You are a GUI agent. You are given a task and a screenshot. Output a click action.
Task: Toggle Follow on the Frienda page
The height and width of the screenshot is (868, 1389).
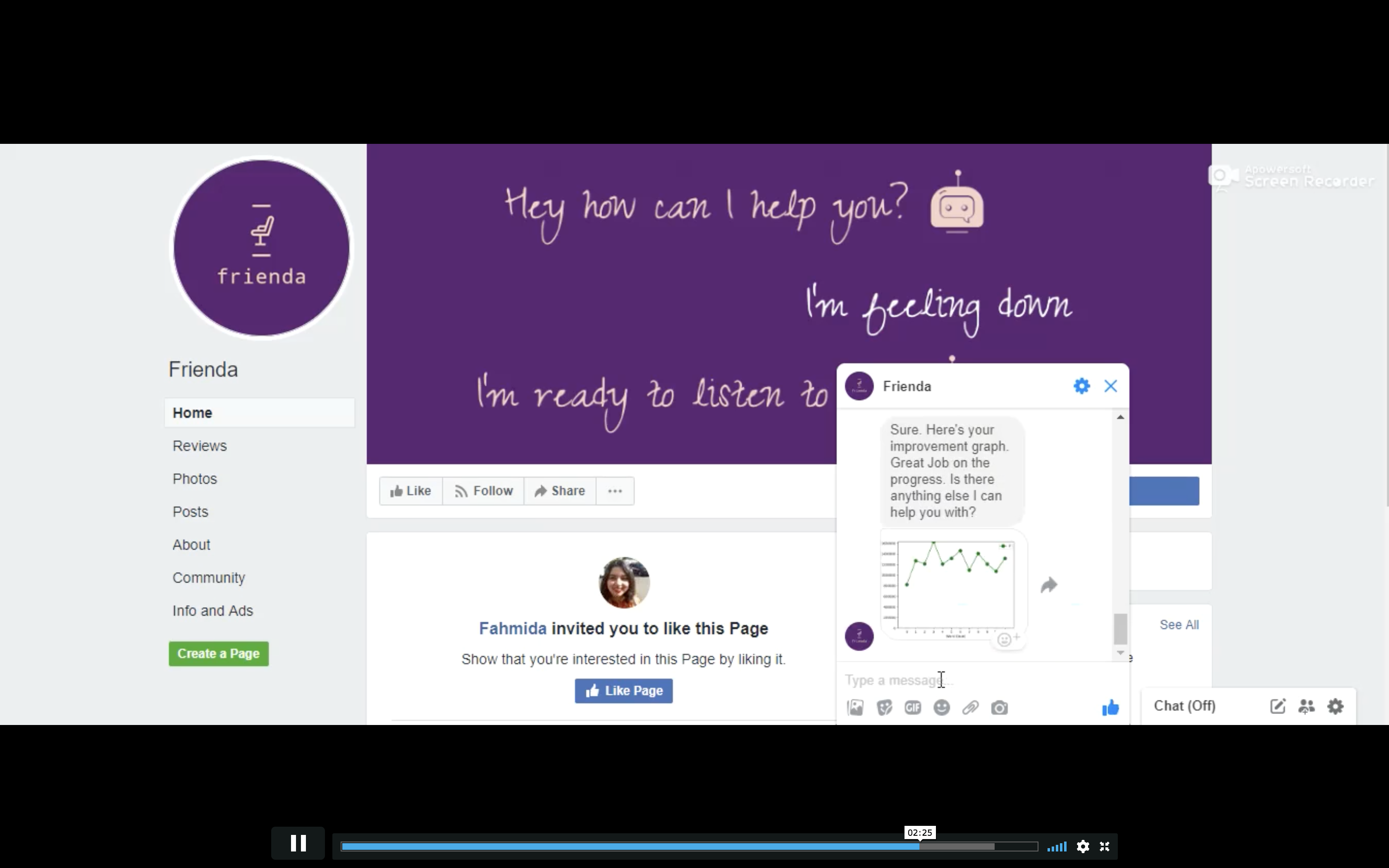point(483,491)
